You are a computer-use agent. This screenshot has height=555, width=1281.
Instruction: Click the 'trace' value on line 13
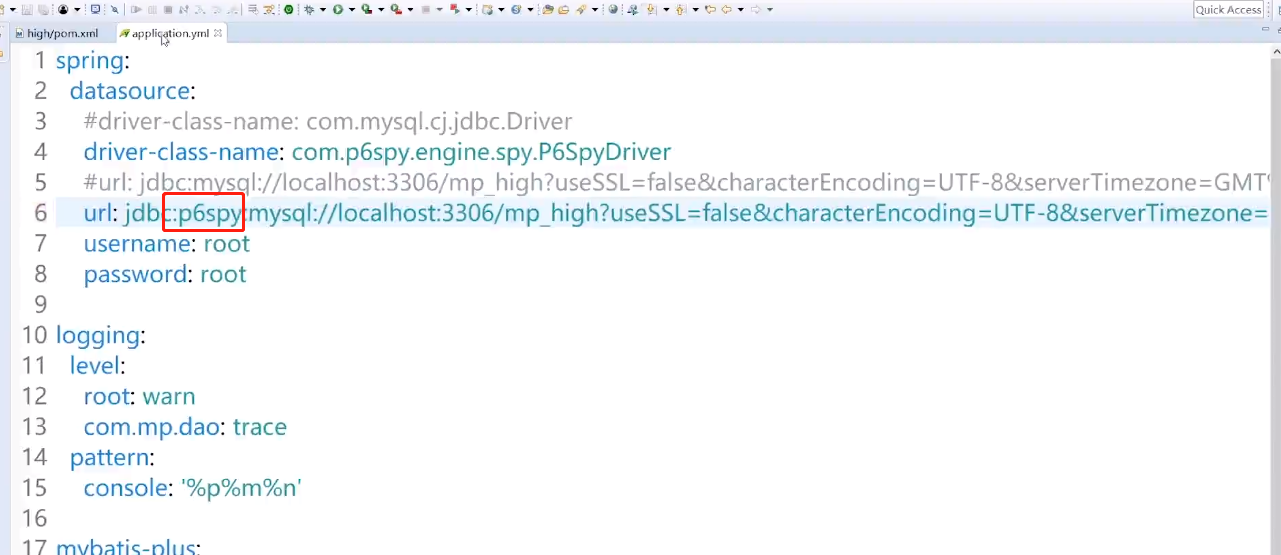260,427
